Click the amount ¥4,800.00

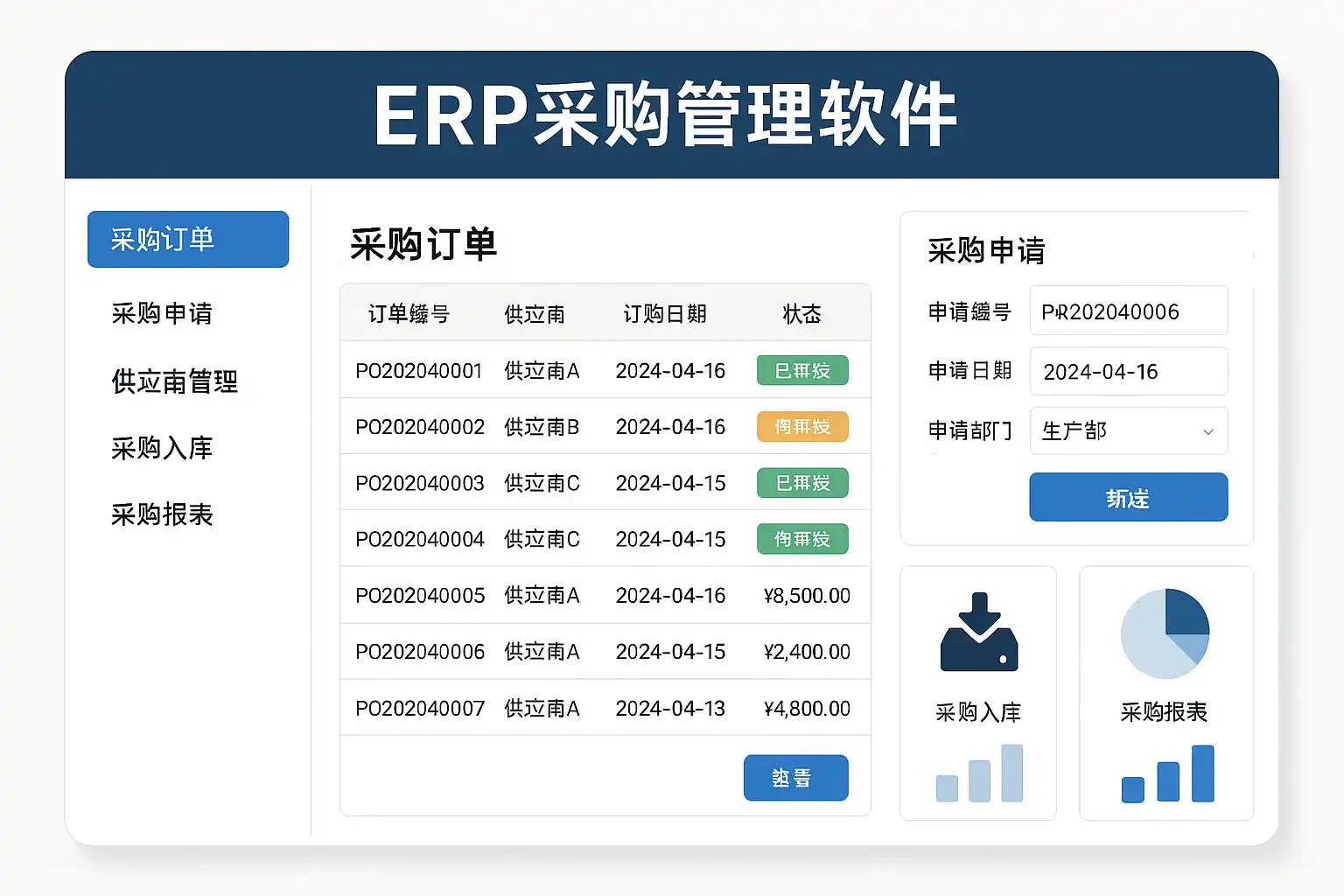[x=807, y=709]
